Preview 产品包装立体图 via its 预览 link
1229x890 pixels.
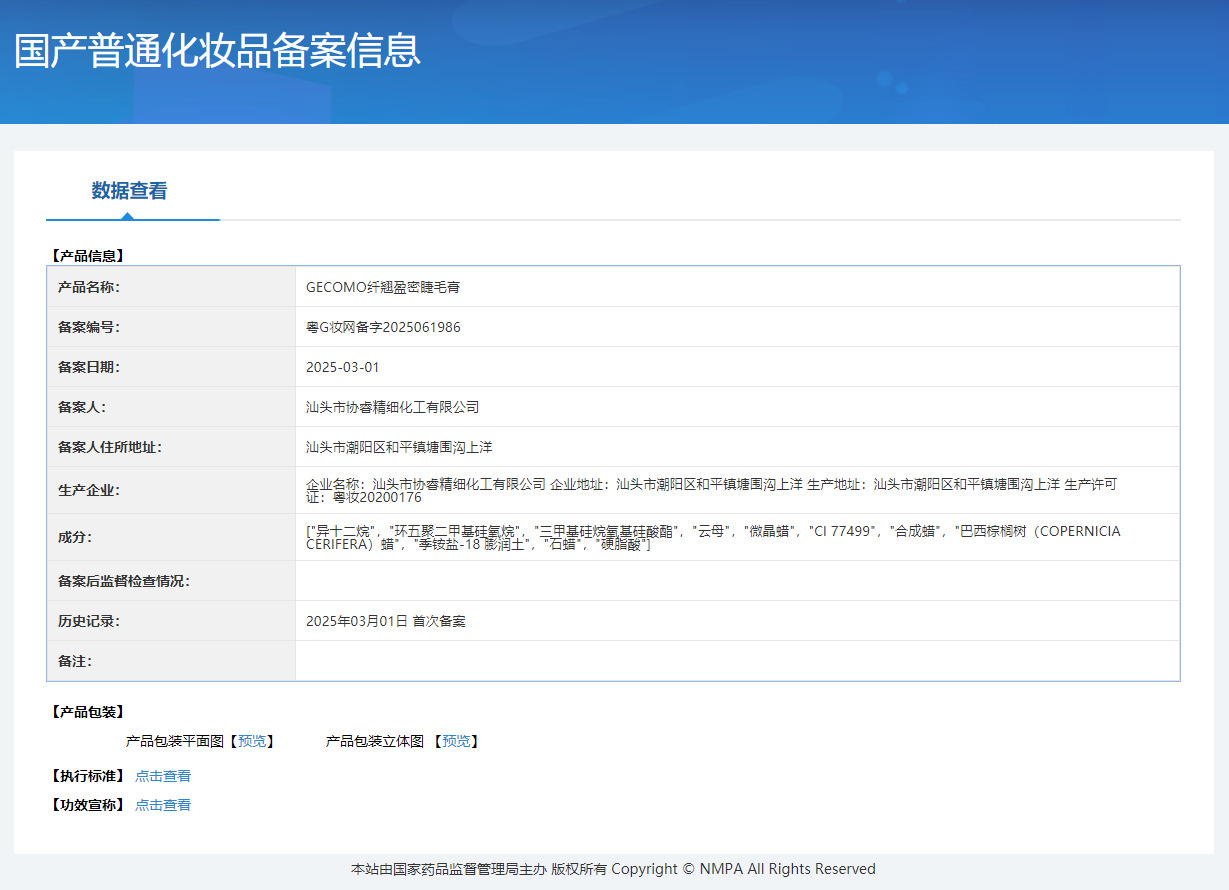pyautogui.click(x=456, y=741)
